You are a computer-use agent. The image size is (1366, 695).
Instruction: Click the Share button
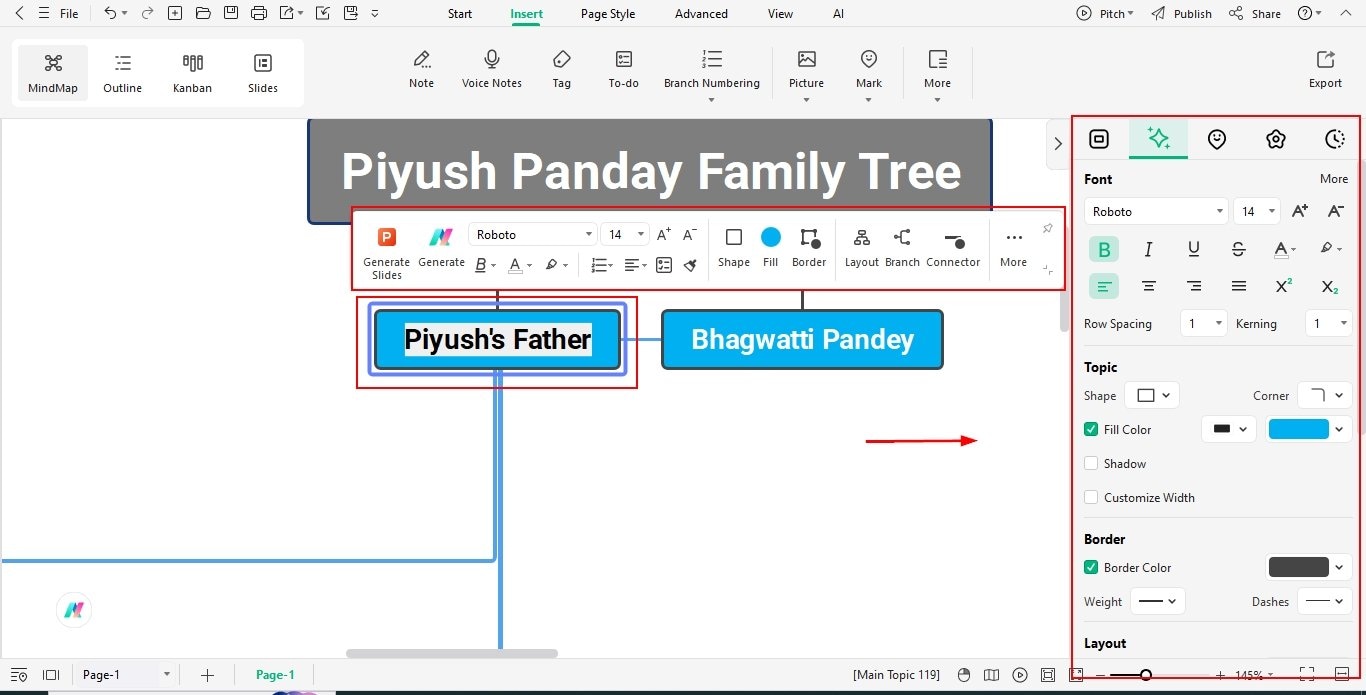click(x=1255, y=14)
